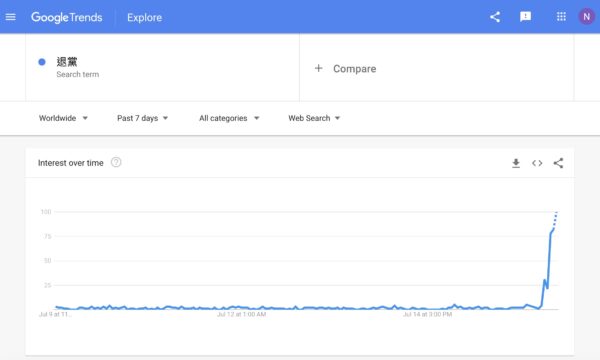The image size is (600, 360).
Task: Expand the Past 7 days dropdown
Action: tap(142, 118)
